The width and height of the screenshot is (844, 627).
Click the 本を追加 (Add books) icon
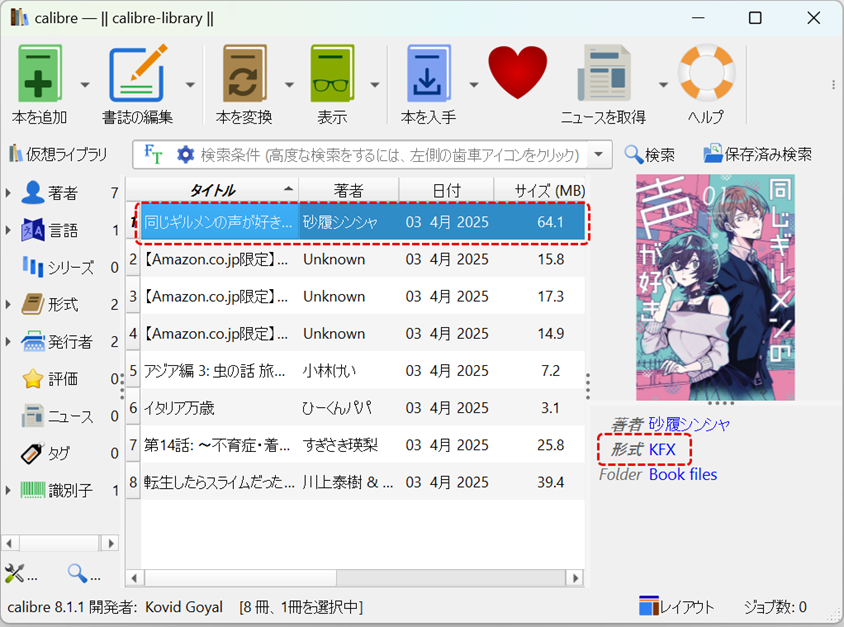point(39,74)
